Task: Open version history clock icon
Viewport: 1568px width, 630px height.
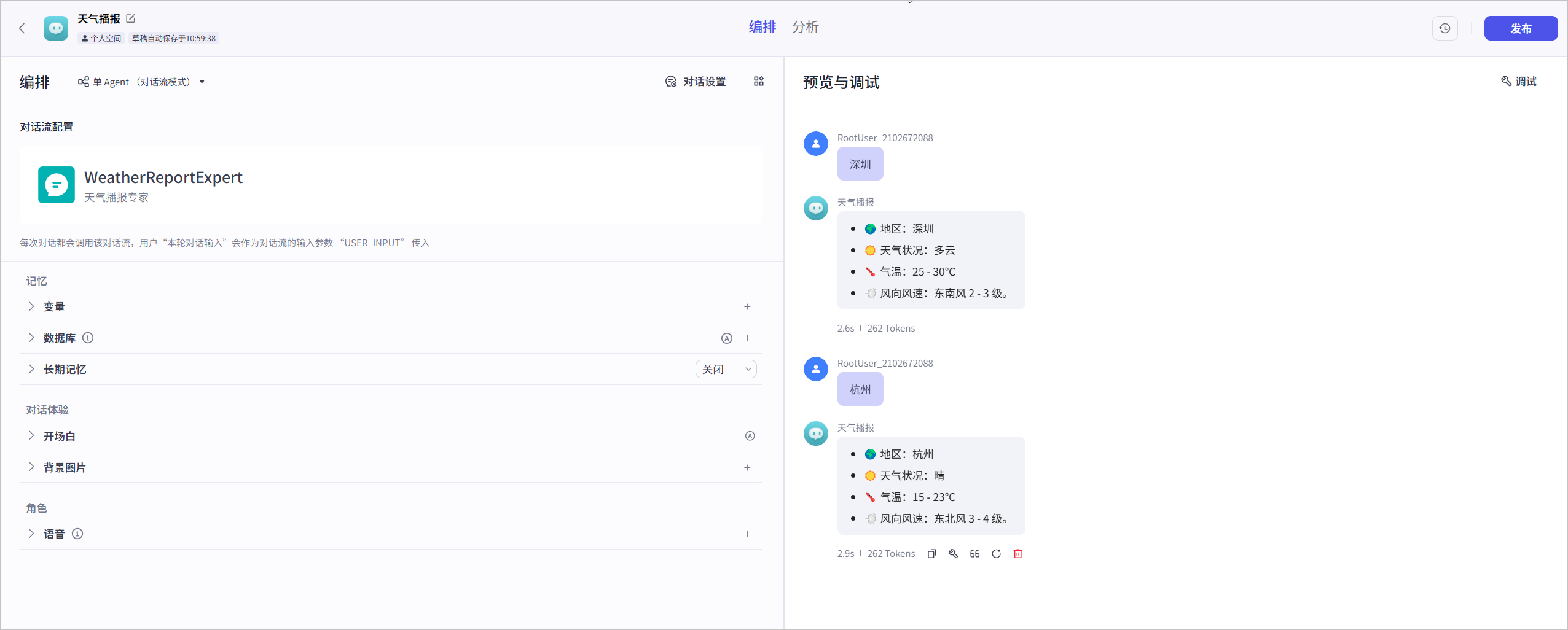Action: coord(1445,28)
